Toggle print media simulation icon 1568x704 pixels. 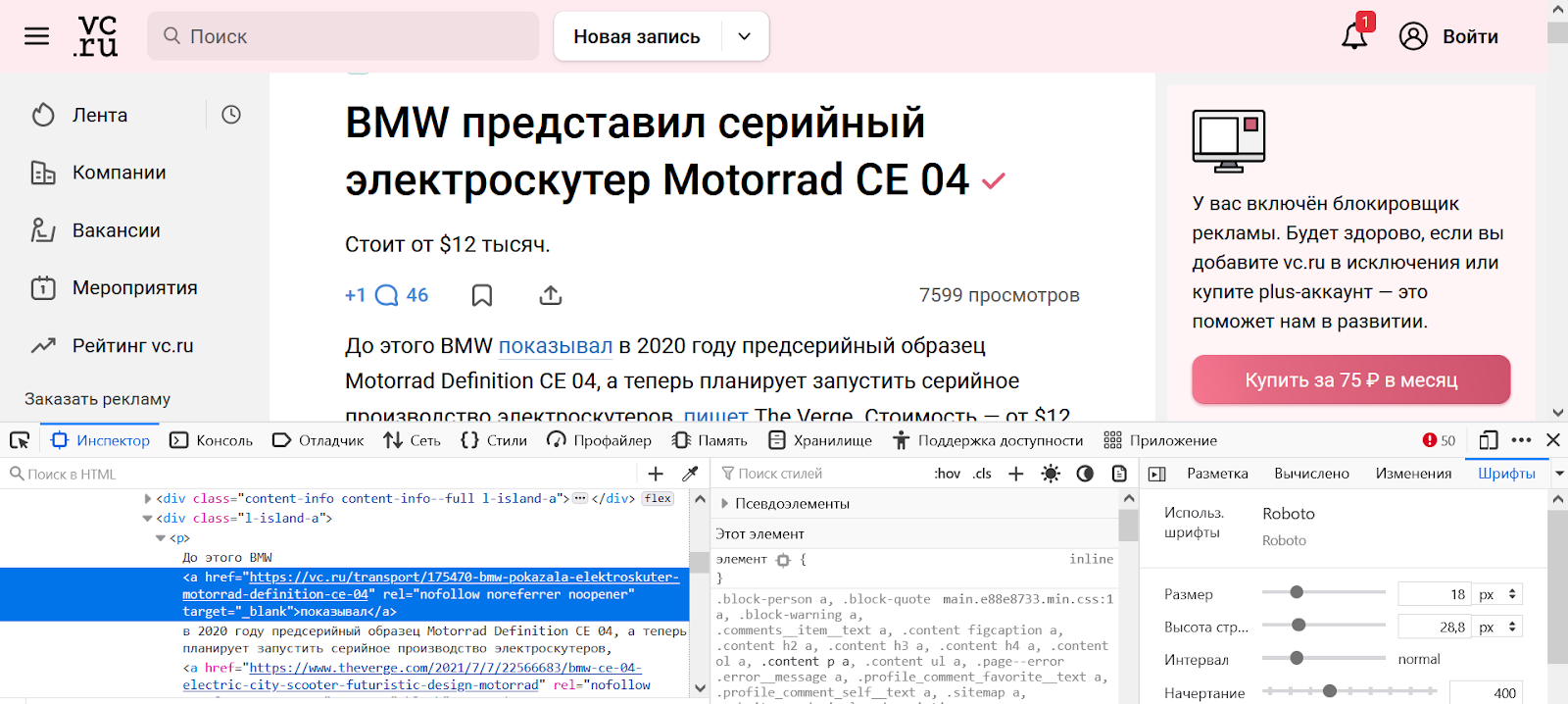point(1119,474)
